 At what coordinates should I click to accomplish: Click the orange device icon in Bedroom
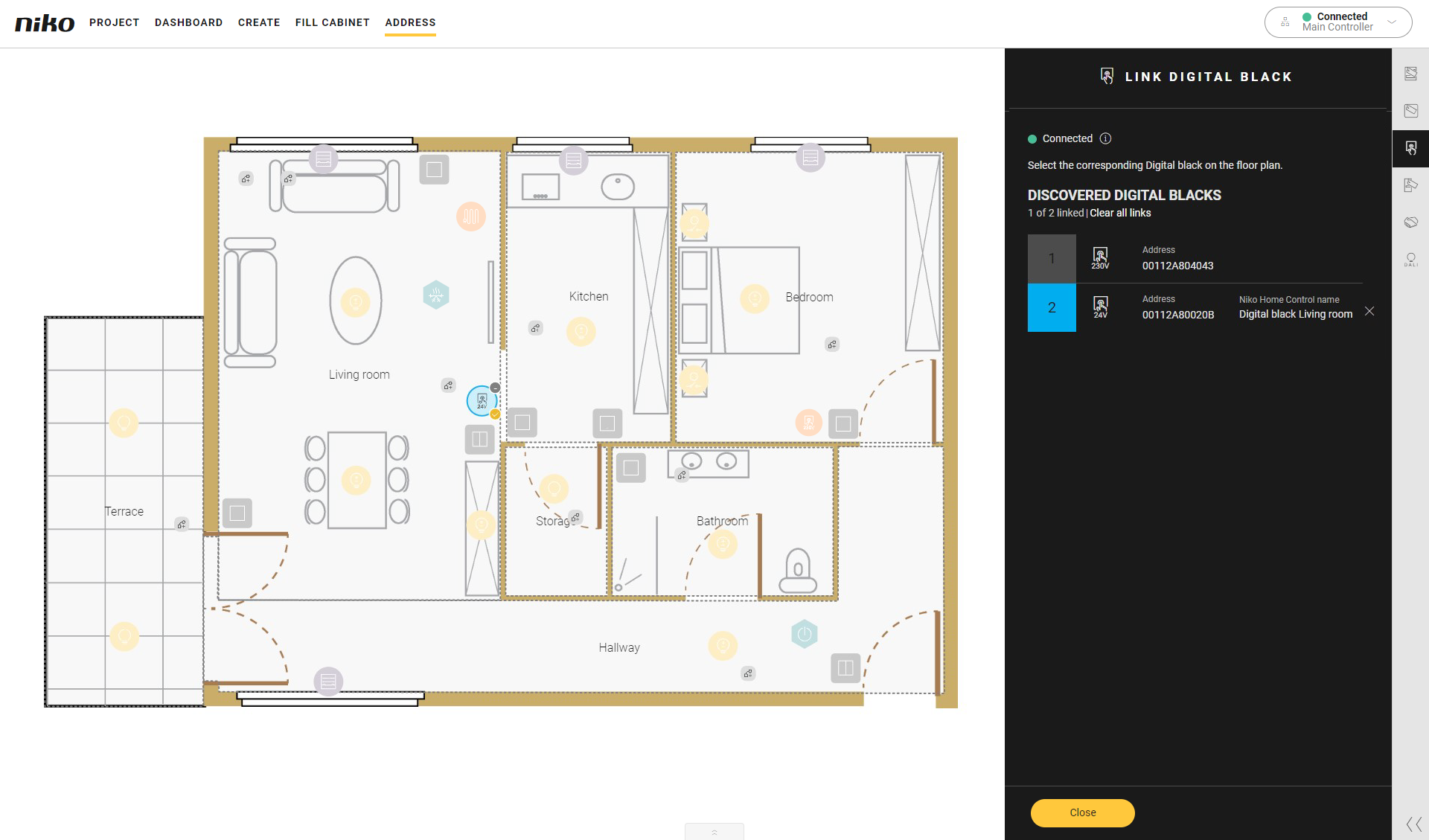coord(808,423)
